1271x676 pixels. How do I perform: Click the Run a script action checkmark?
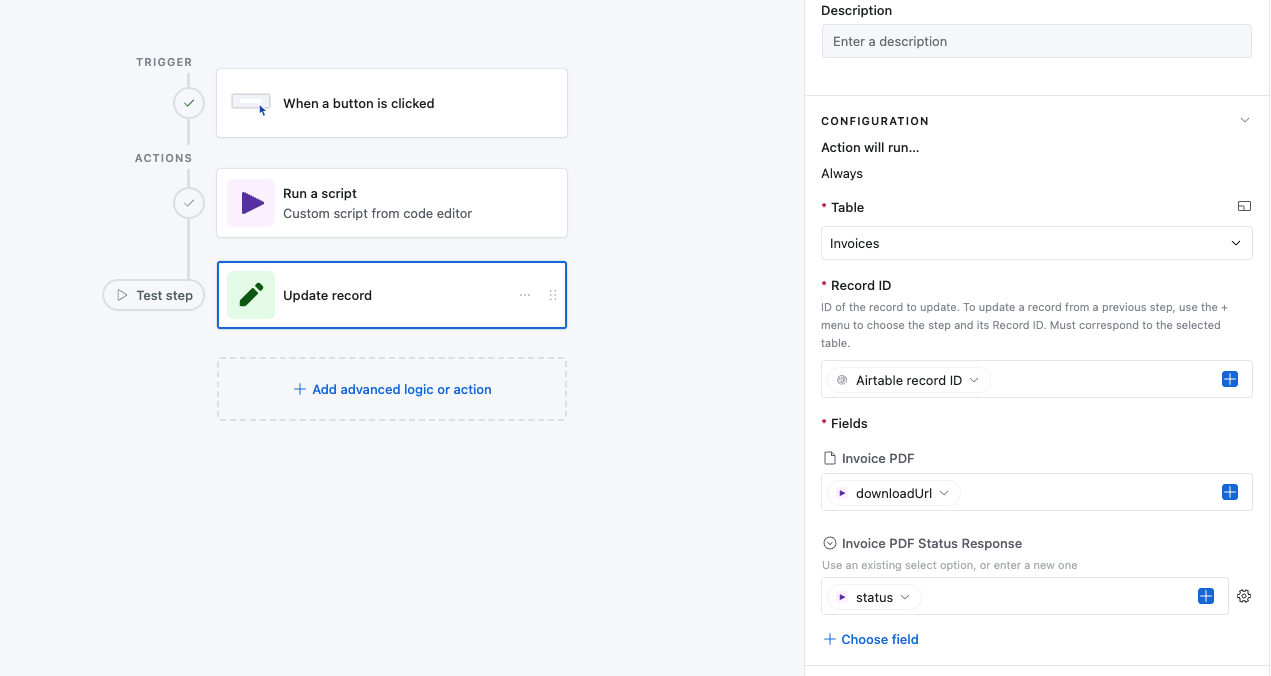coord(189,202)
